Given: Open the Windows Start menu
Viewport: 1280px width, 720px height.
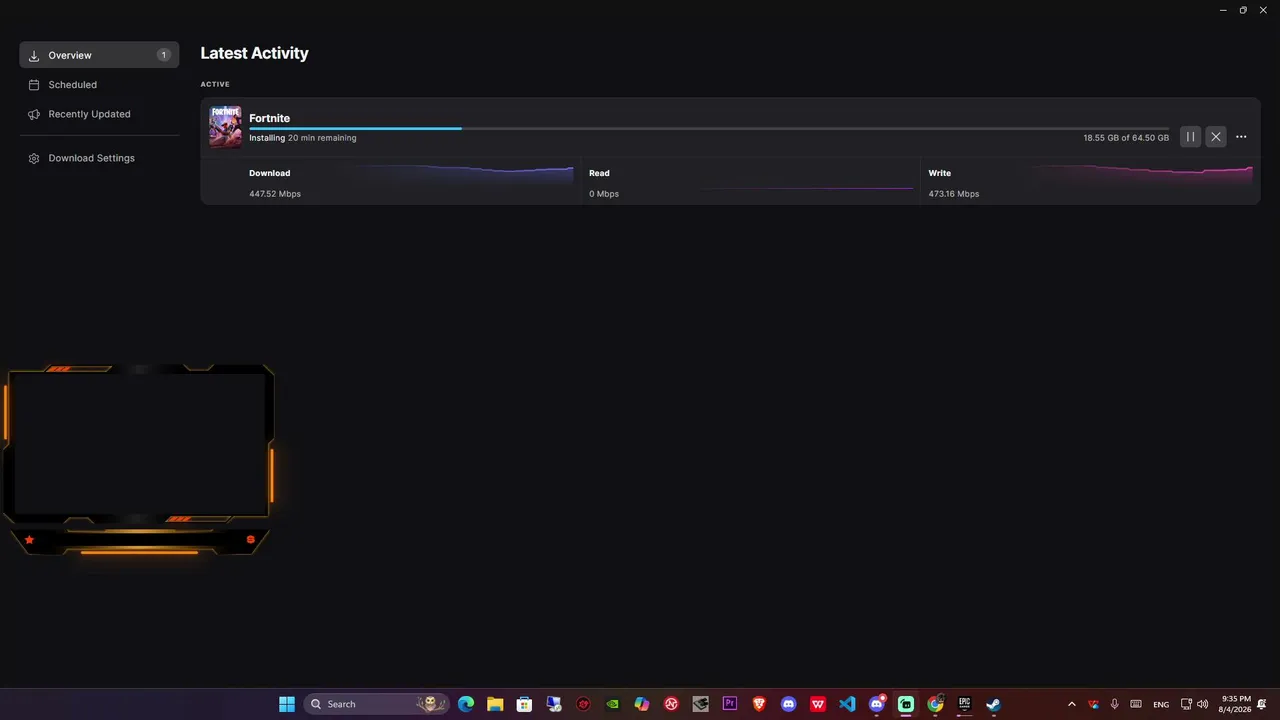Looking at the screenshot, I should pyautogui.click(x=287, y=704).
